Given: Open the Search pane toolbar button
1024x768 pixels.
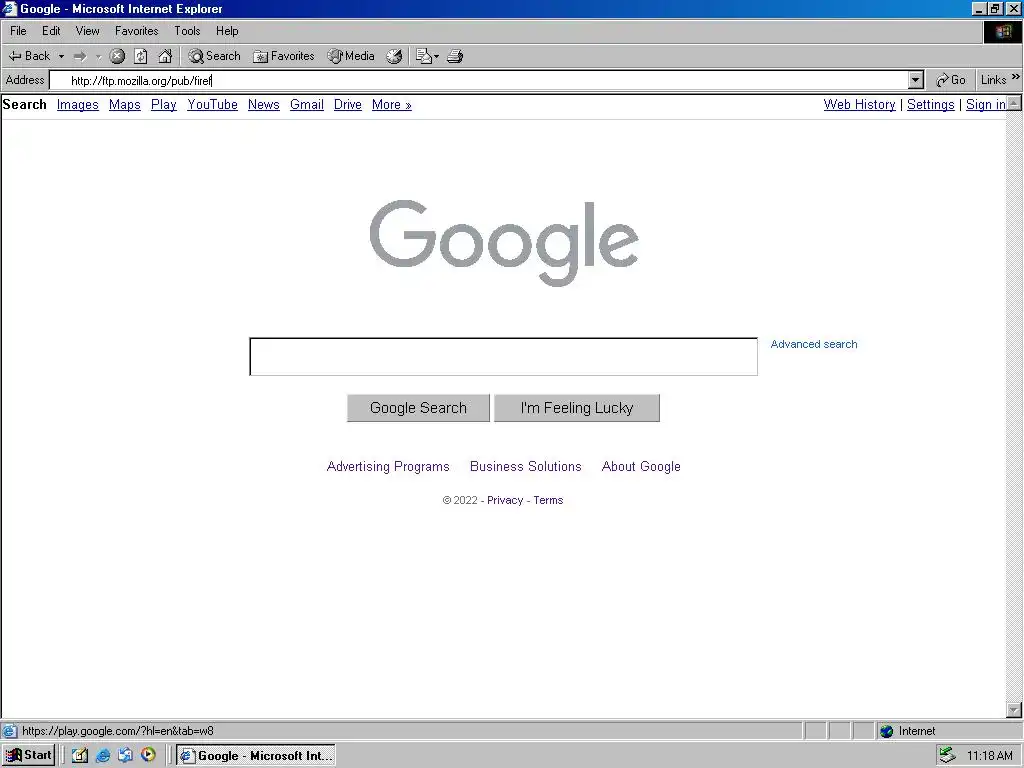Looking at the screenshot, I should pyautogui.click(x=214, y=56).
